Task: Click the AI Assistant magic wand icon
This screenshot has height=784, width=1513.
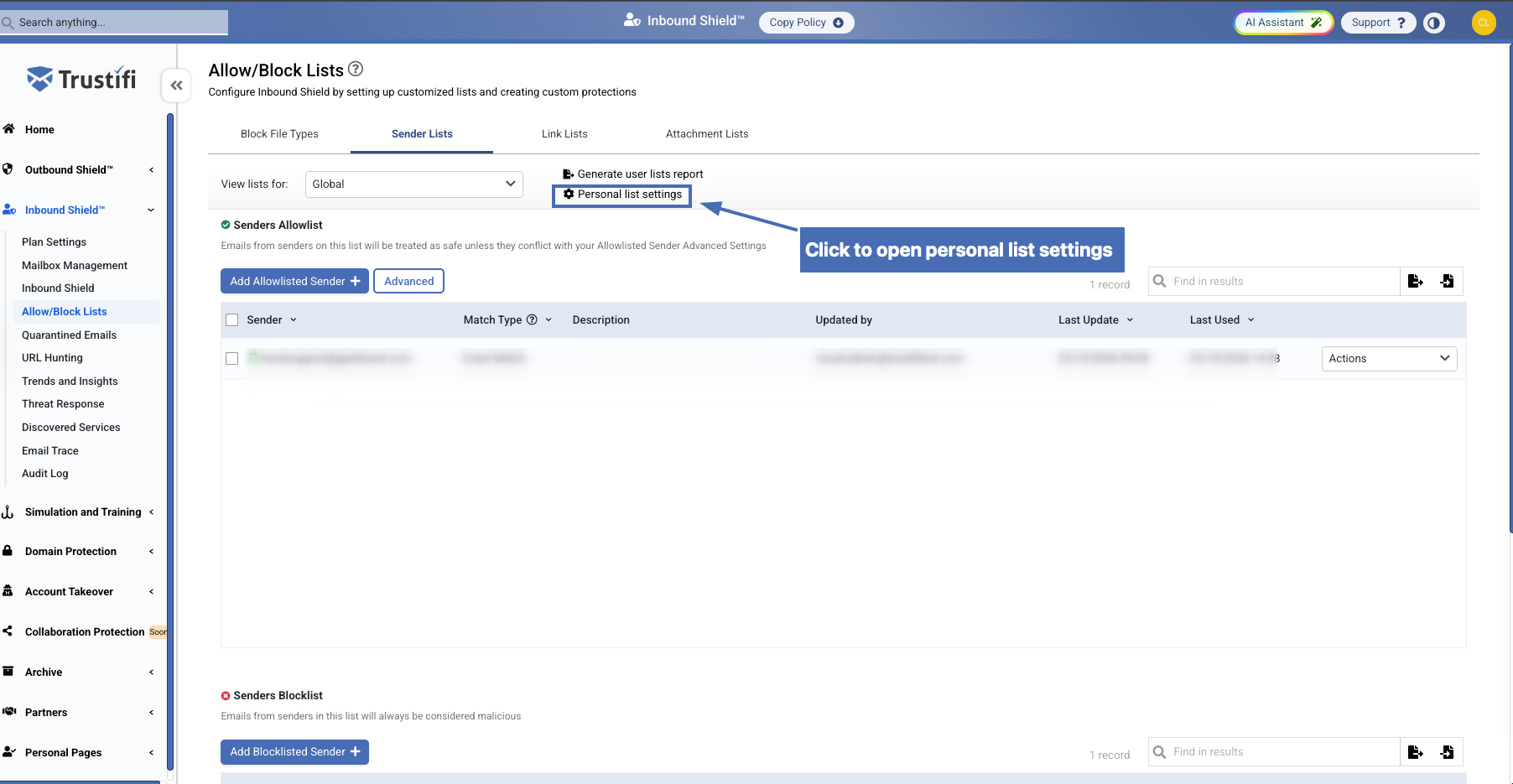Action: tap(1316, 23)
